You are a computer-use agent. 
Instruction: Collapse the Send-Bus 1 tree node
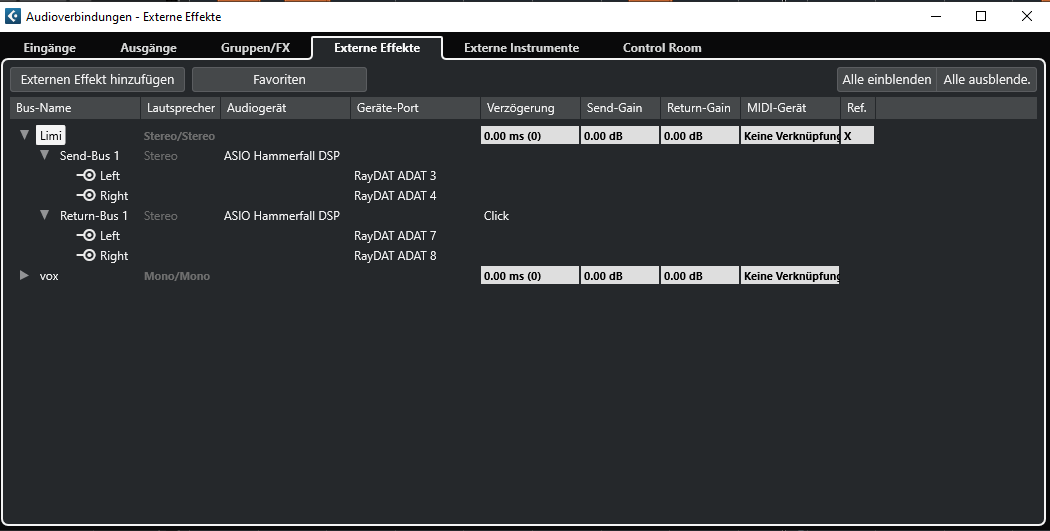point(45,156)
